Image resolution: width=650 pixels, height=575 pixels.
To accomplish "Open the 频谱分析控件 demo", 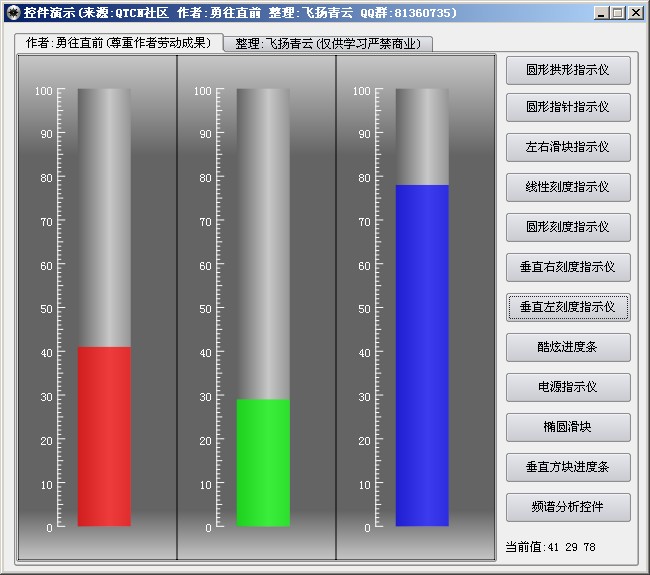I will [x=568, y=507].
